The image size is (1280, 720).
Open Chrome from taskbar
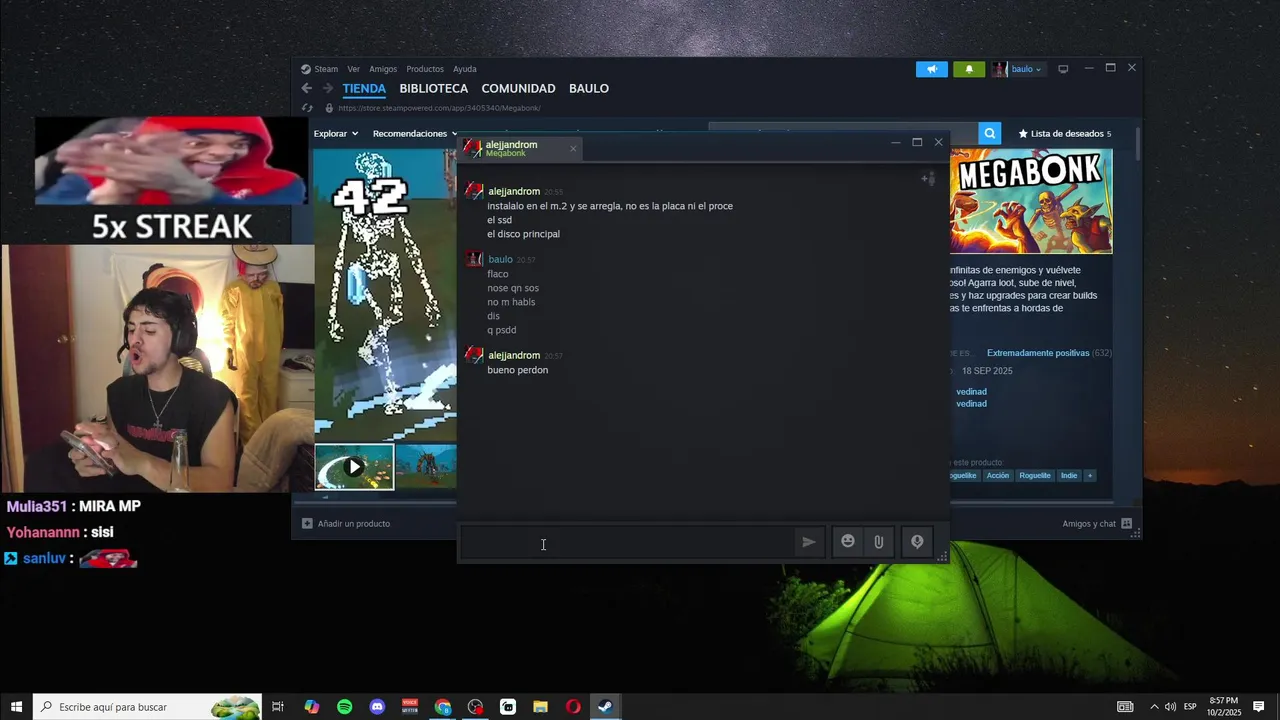pos(443,707)
